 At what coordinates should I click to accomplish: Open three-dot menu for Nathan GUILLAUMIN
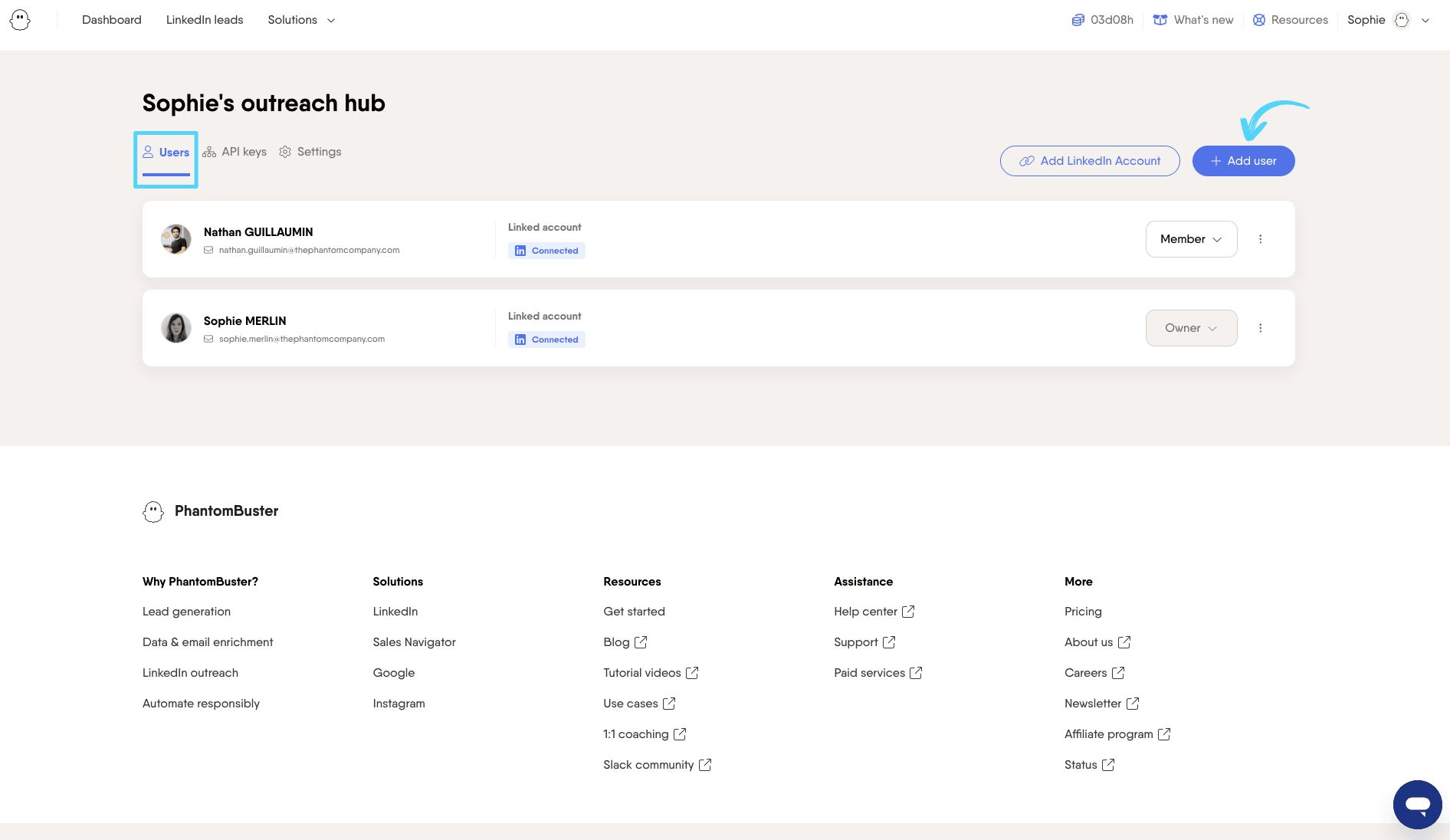(1261, 239)
